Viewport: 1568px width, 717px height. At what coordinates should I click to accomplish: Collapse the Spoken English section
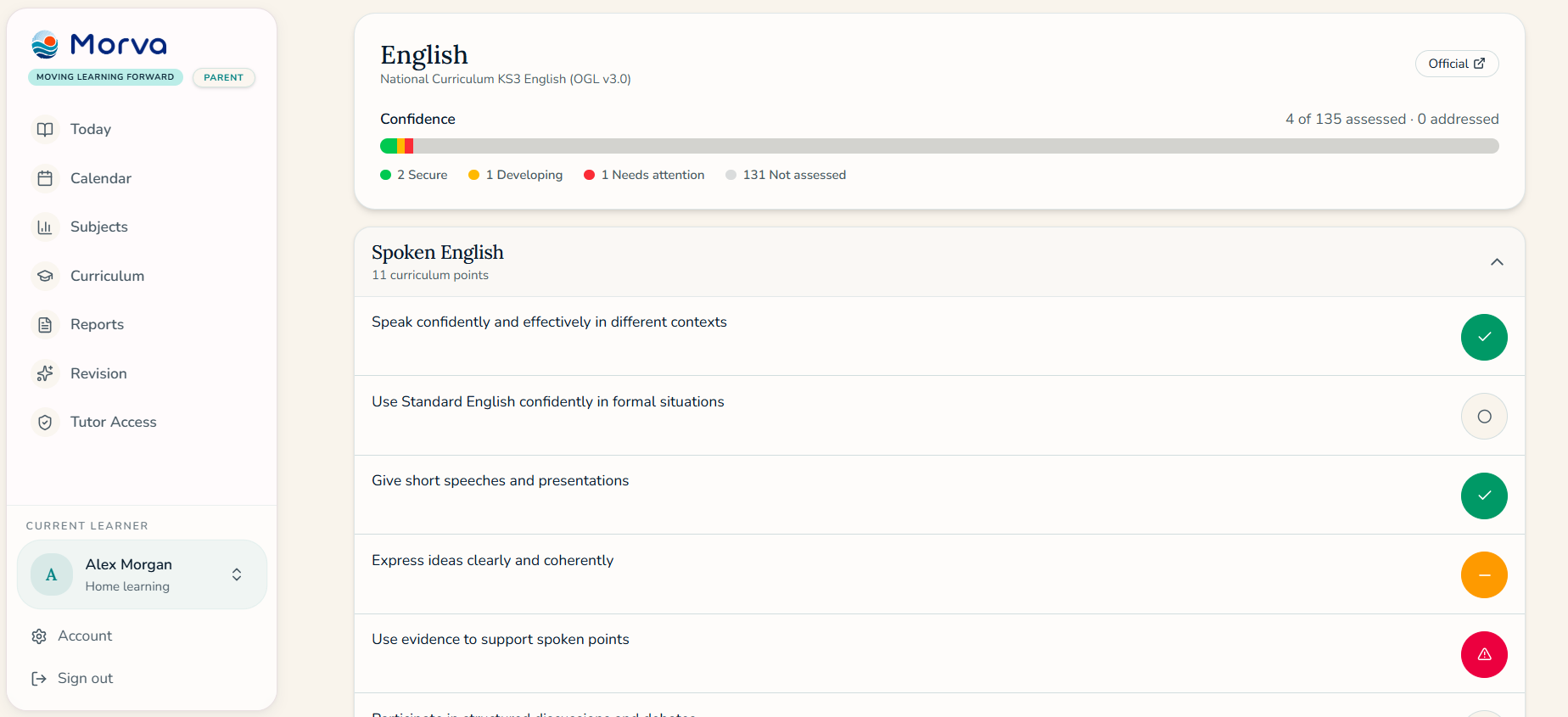point(1497,262)
